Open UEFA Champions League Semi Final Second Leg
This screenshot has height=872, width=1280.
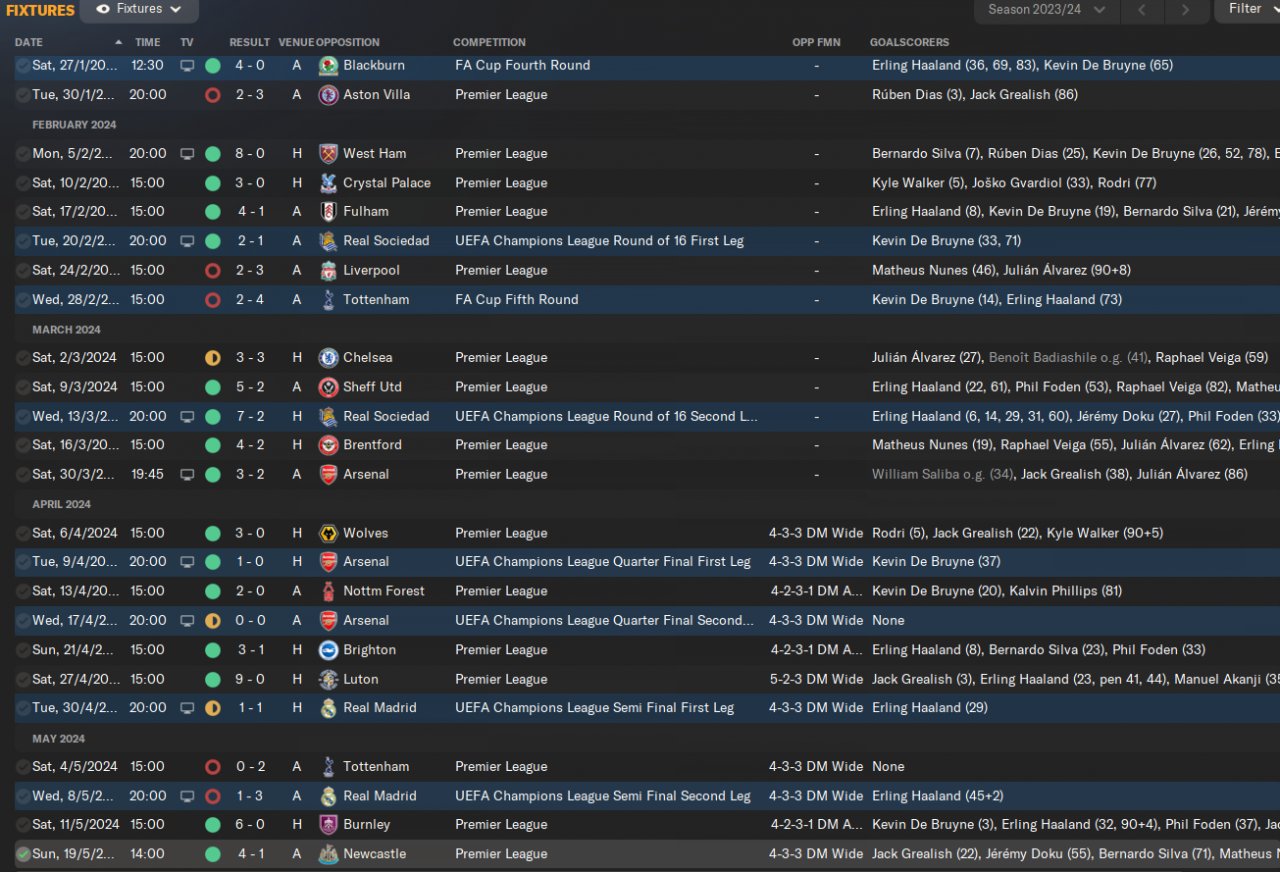coord(603,796)
